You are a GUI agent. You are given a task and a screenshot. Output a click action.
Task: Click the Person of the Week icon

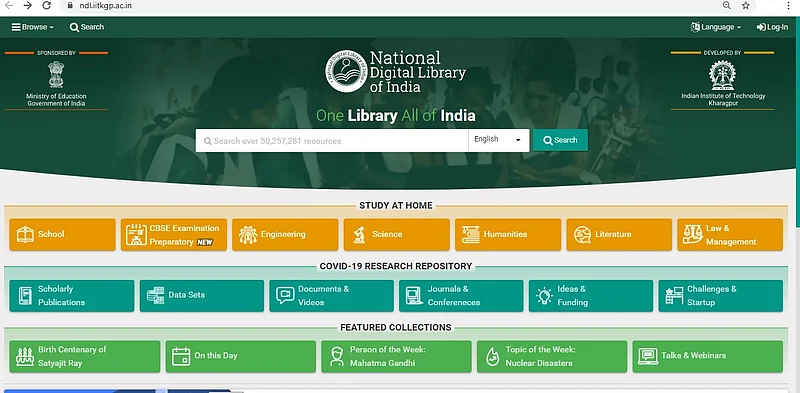pyautogui.click(x=337, y=356)
